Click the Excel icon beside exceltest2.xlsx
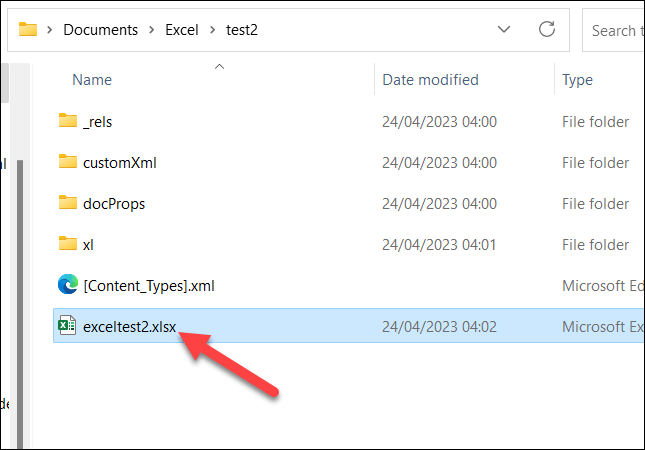Image resolution: width=645 pixels, height=450 pixels. (68, 326)
